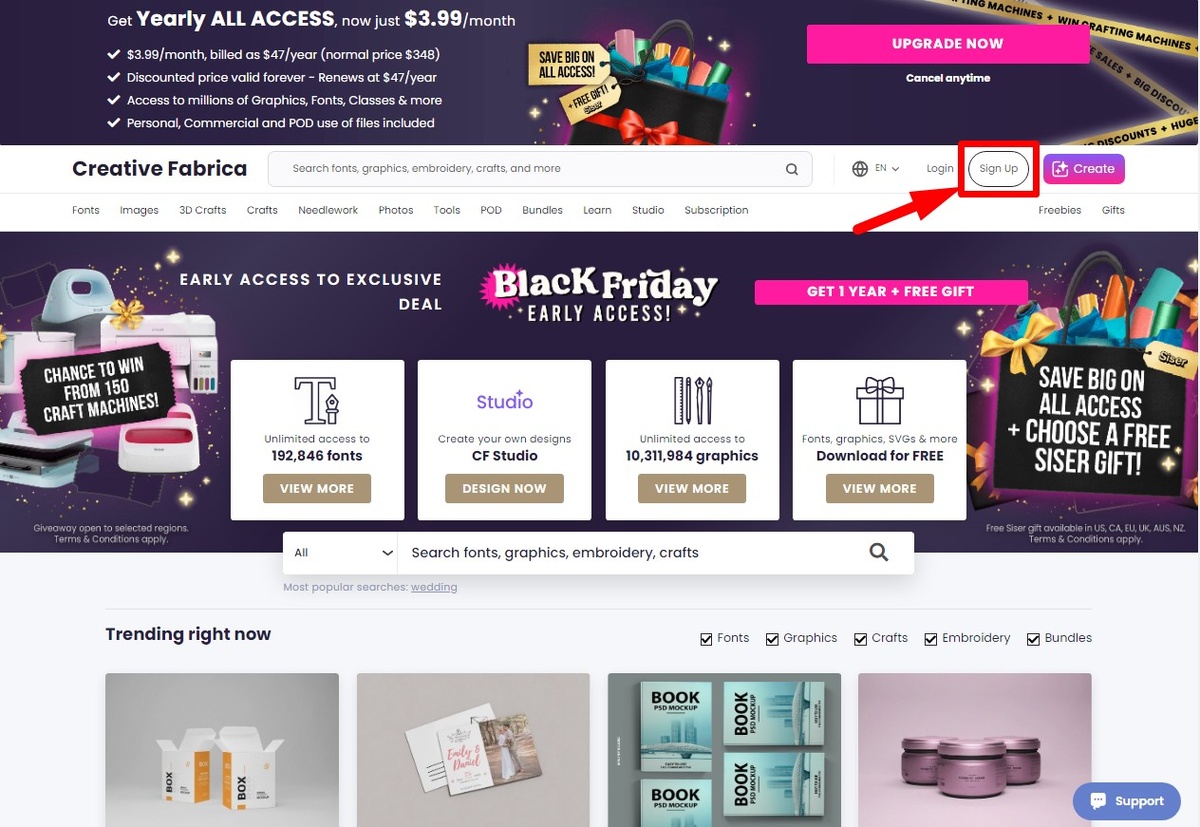Click the Studio logo in CF Studio card
Screen dimensions: 1200x827
pos(504,402)
